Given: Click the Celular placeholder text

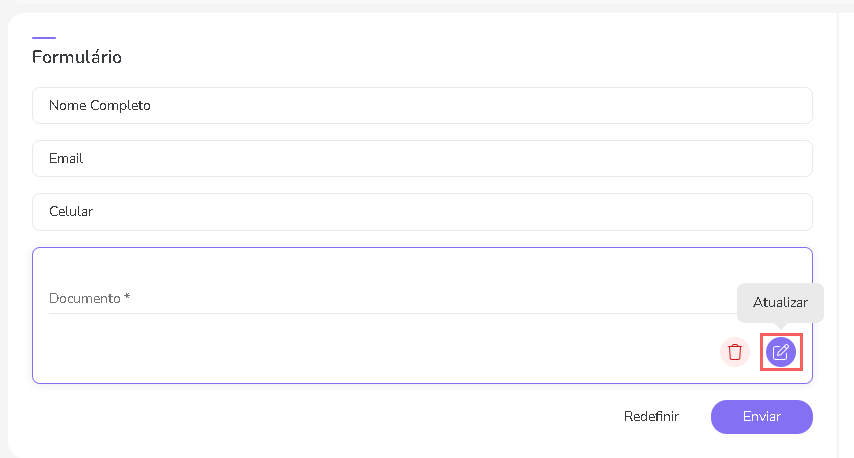Looking at the screenshot, I should 71,212.
